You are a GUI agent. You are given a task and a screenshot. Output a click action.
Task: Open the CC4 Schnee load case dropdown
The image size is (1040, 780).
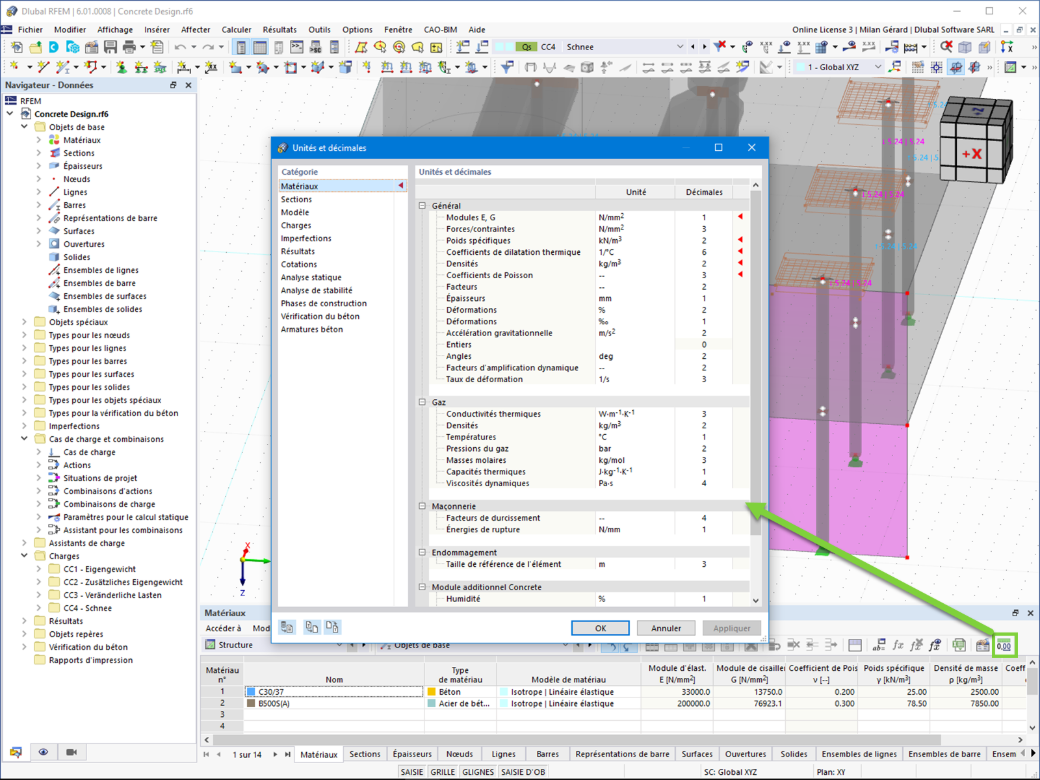tap(679, 47)
